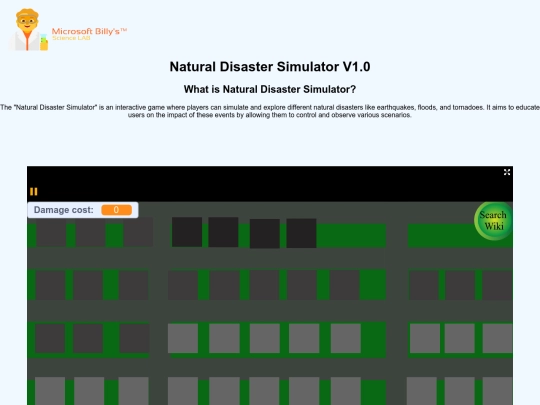Click the Microsoft Billy's scientist logo
The image size is (540, 405).
(x=29, y=30)
